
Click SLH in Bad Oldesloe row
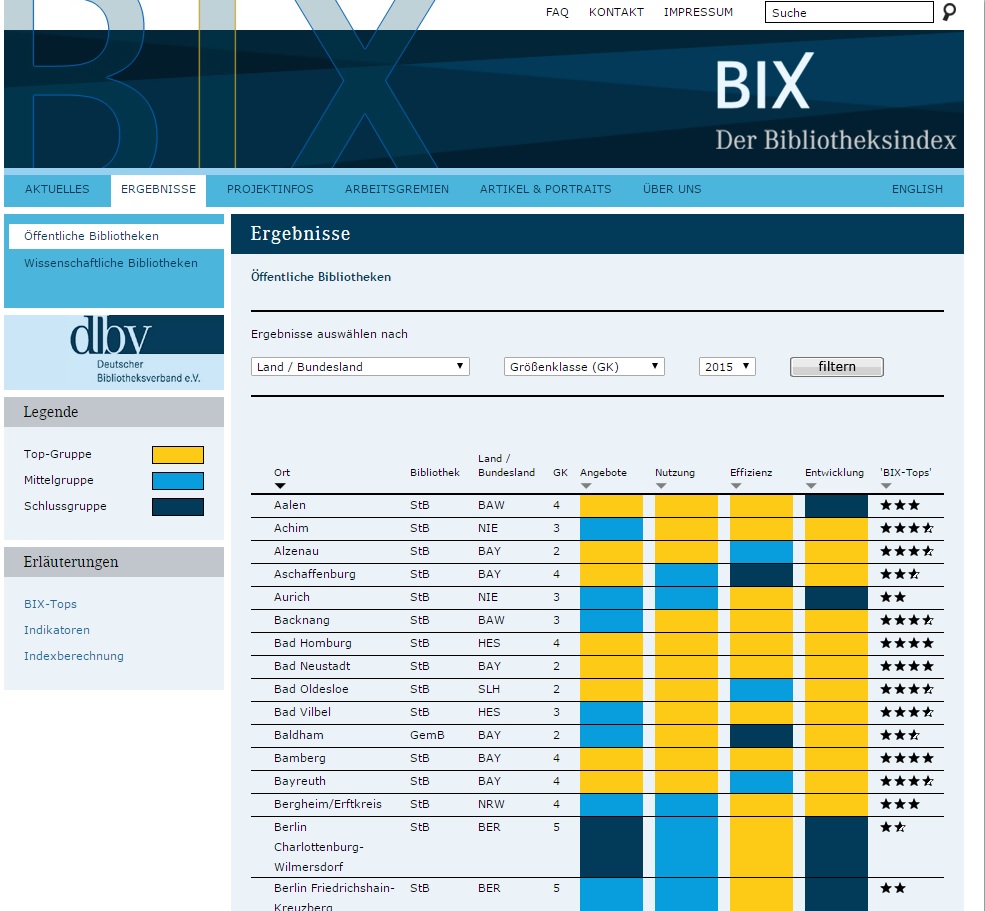[x=489, y=689]
